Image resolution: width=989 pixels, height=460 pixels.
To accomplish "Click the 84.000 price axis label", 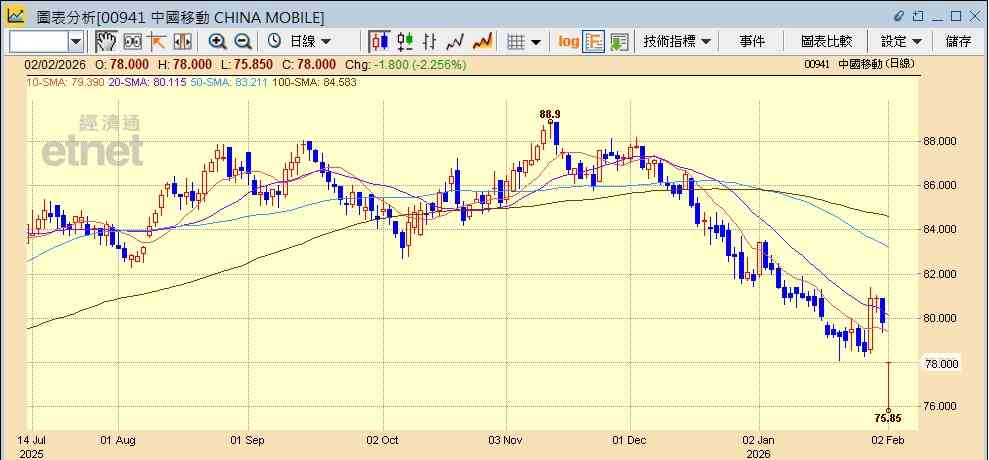I will pyautogui.click(x=940, y=230).
